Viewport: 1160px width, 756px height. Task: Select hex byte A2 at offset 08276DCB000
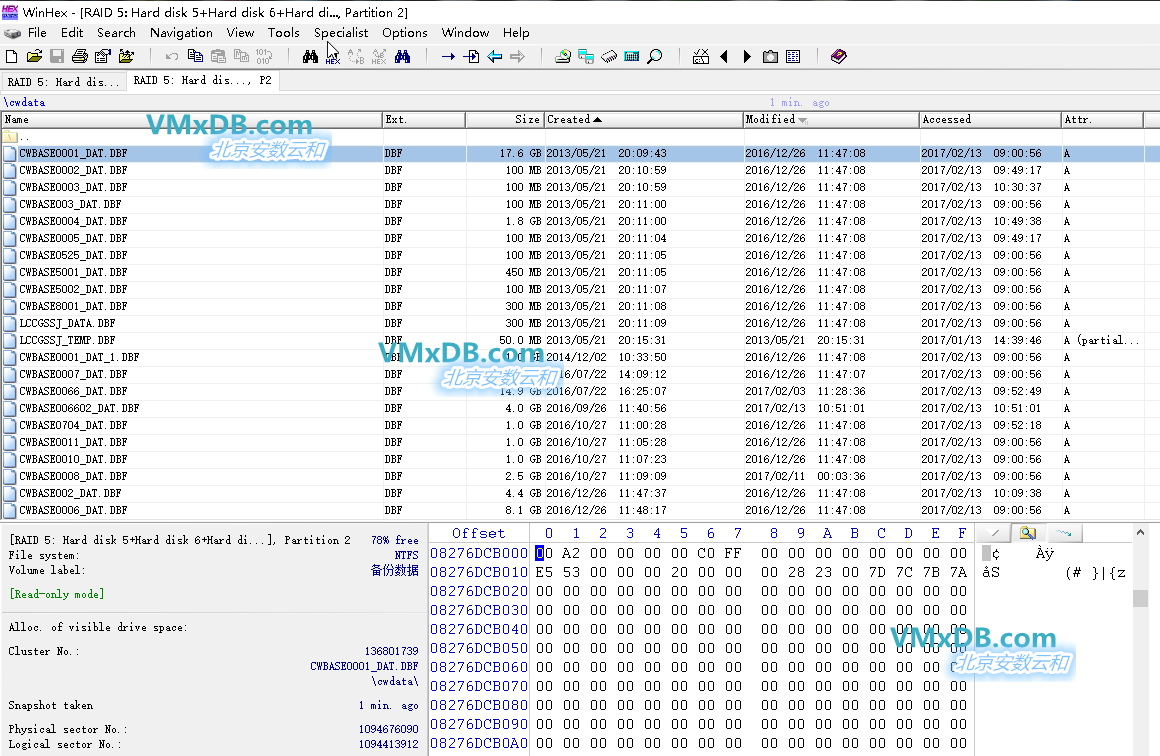(570, 553)
